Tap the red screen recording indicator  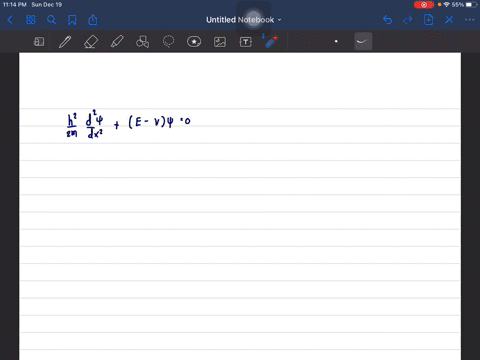point(424,5)
